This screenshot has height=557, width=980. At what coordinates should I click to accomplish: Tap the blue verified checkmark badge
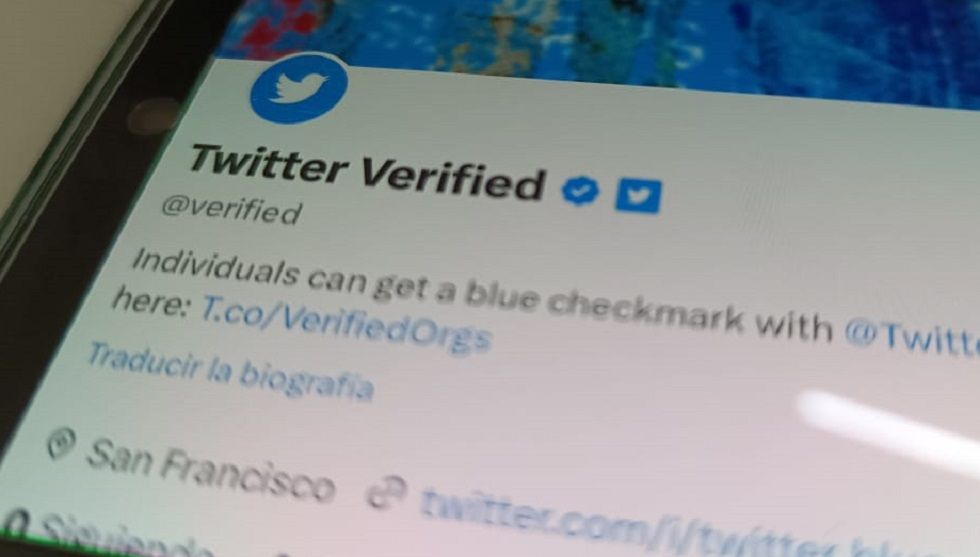point(580,190)
